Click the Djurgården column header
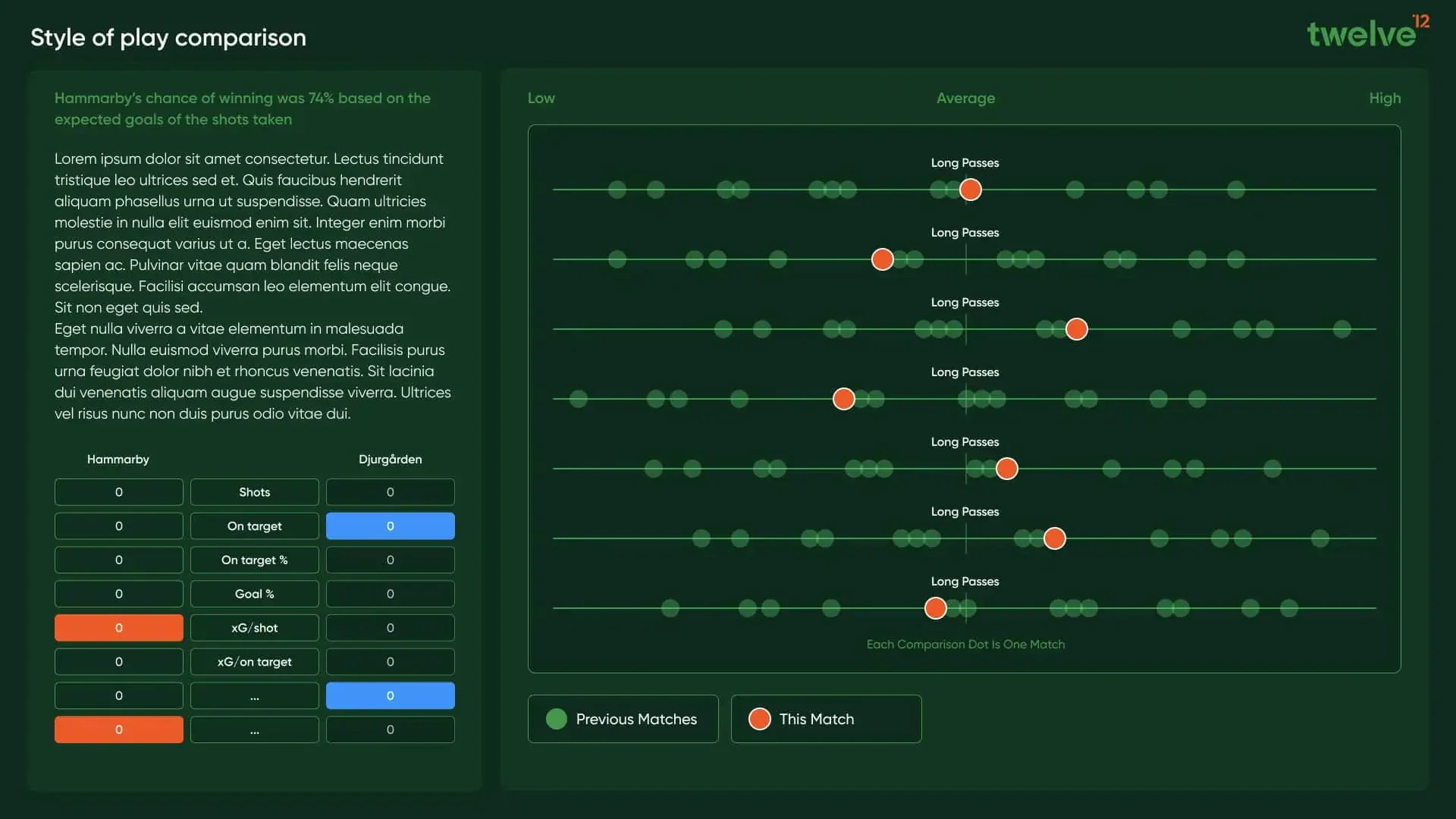 click(390, 460)
